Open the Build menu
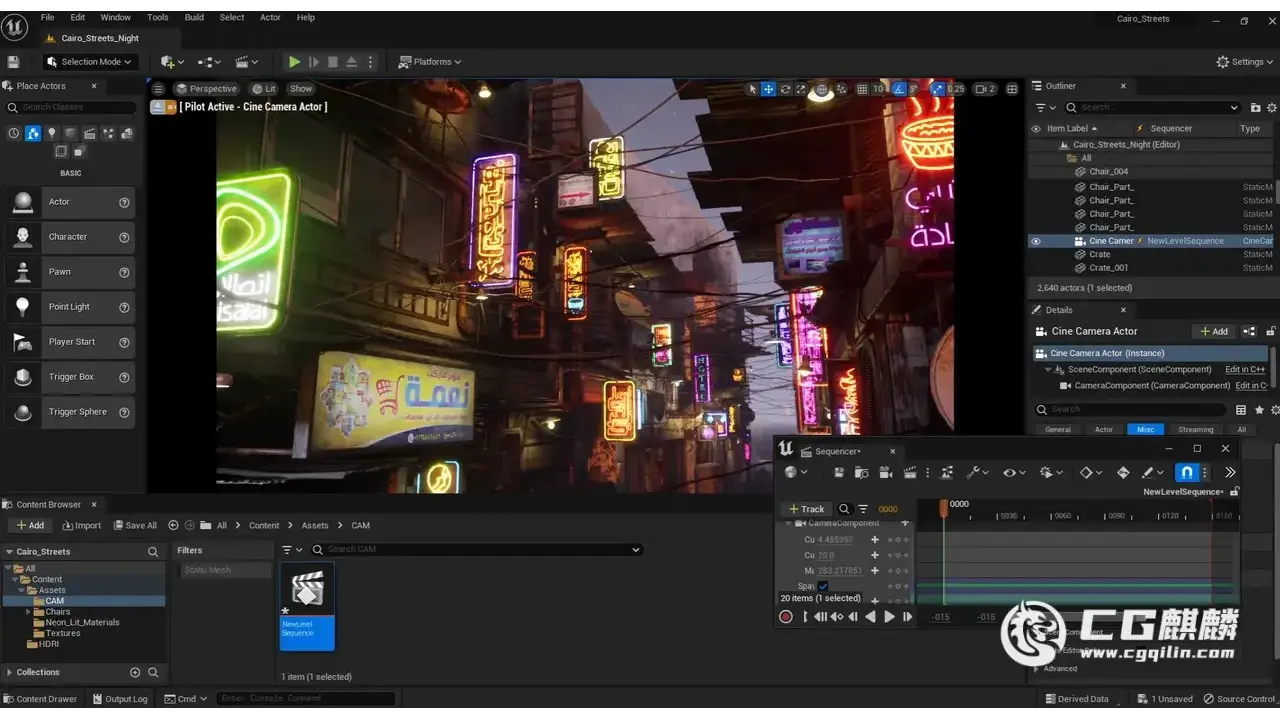1280x720 pixels. pyautogui.click(x=194, y=17)
